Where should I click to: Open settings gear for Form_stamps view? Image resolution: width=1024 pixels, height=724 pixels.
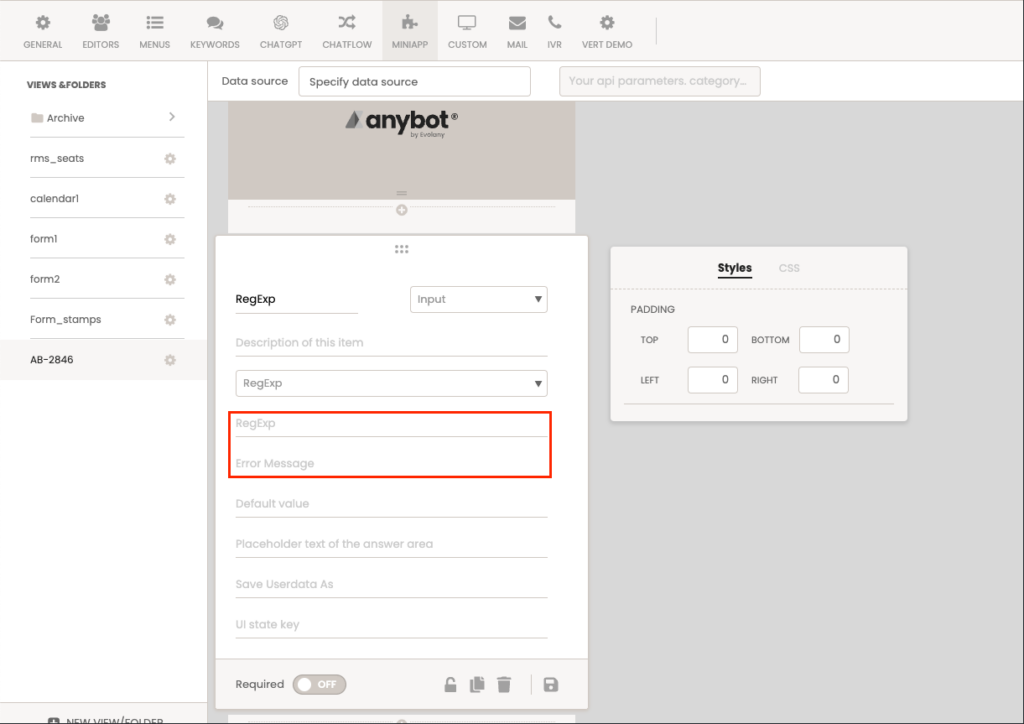point(170,320)
